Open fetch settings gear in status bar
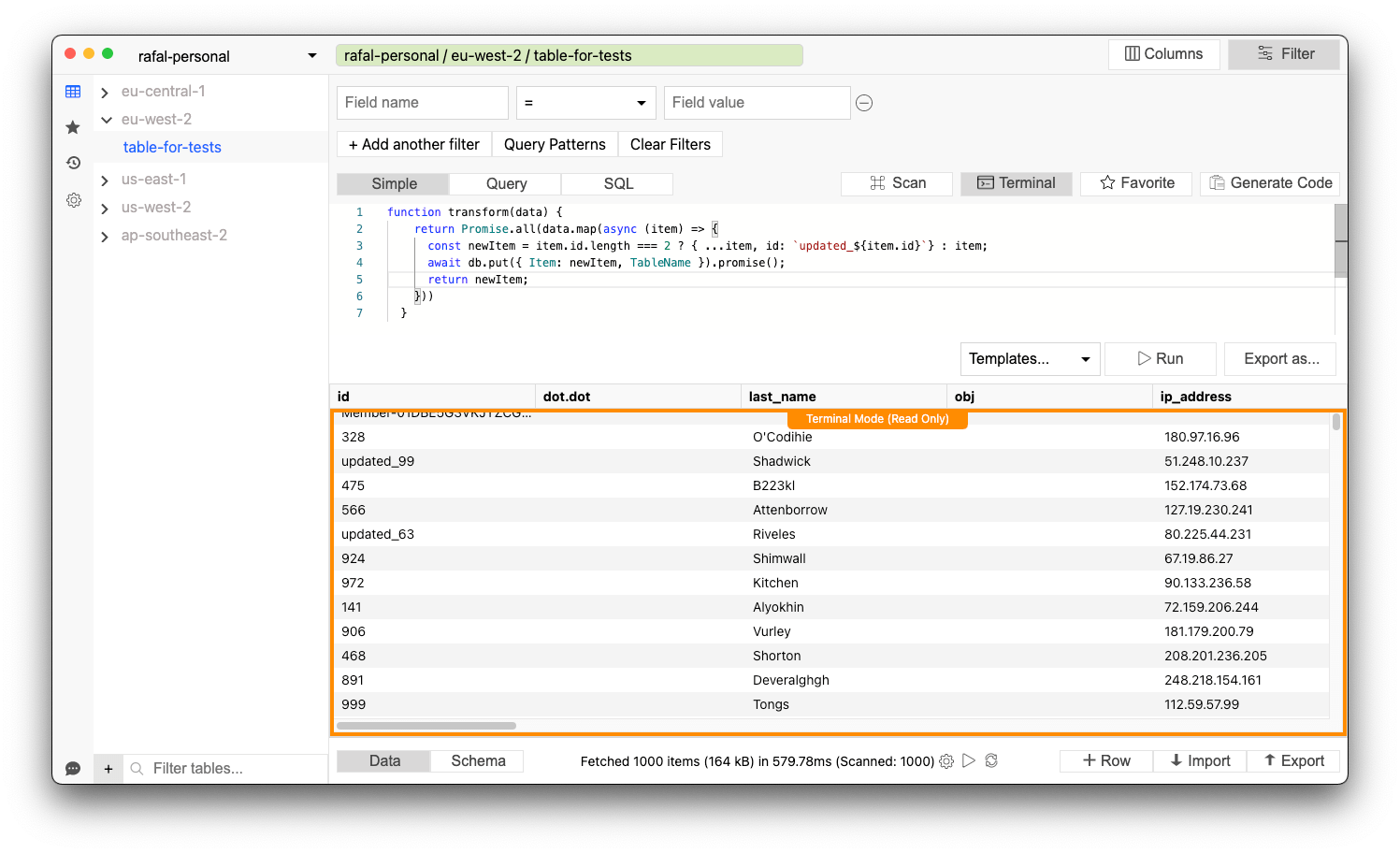 [x=946, y=761]
